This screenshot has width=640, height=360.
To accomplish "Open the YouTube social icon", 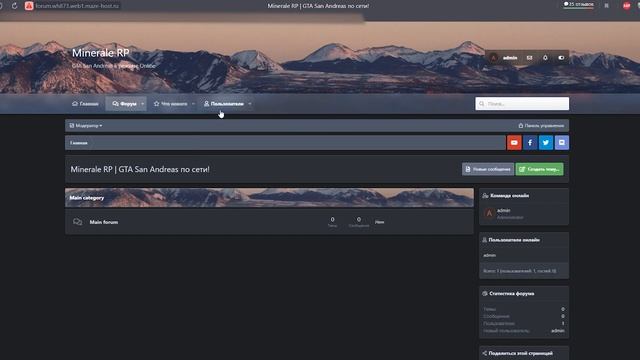I will click(514, 142).
